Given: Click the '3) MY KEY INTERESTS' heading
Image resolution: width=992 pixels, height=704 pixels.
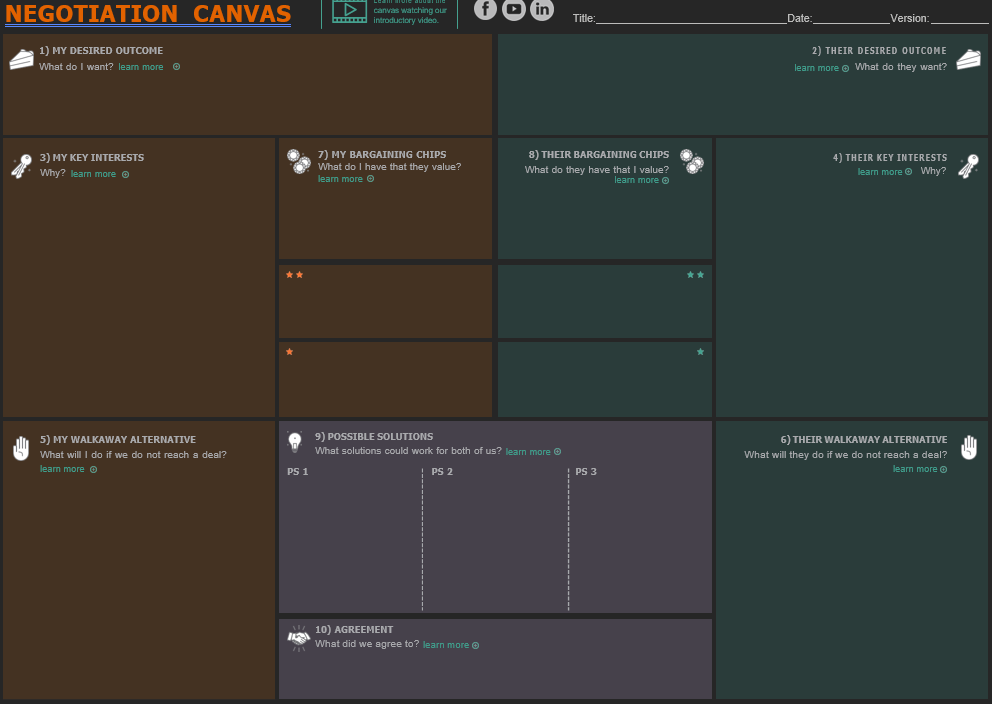Looking at the screenshot, I should point(92,157).
